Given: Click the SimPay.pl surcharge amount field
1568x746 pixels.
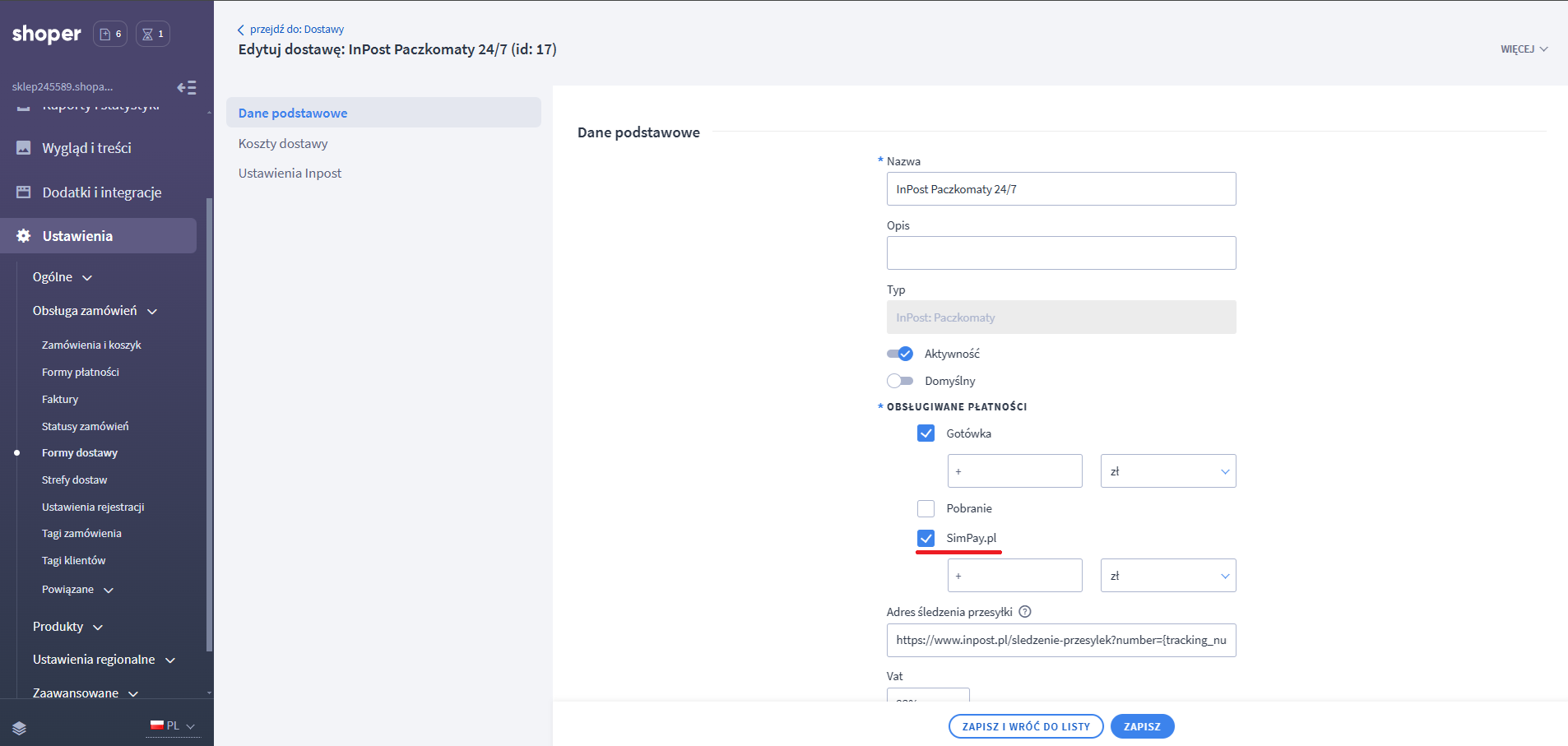Looking at the screenshot, I should [x=1015, y=576].
